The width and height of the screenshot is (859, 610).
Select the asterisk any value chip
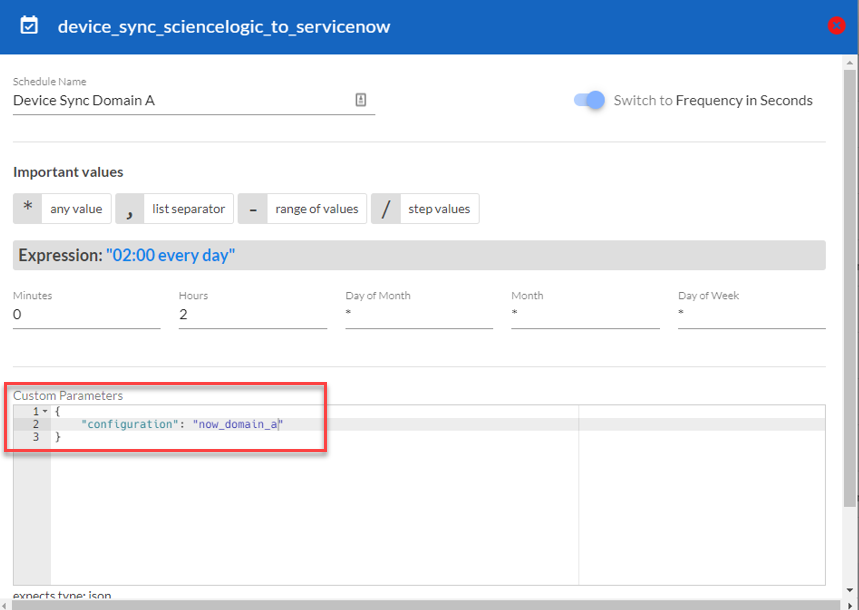coord(62,209)
